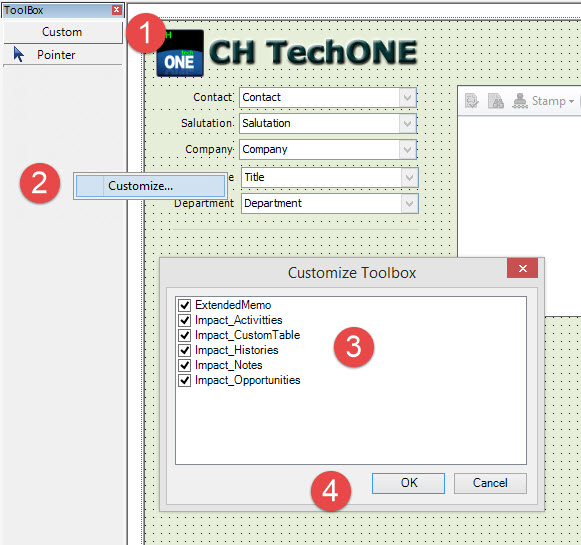The image size is (581, 545).
Task: Close the Customize Toolbox dialog
Action: click(522, 268)
